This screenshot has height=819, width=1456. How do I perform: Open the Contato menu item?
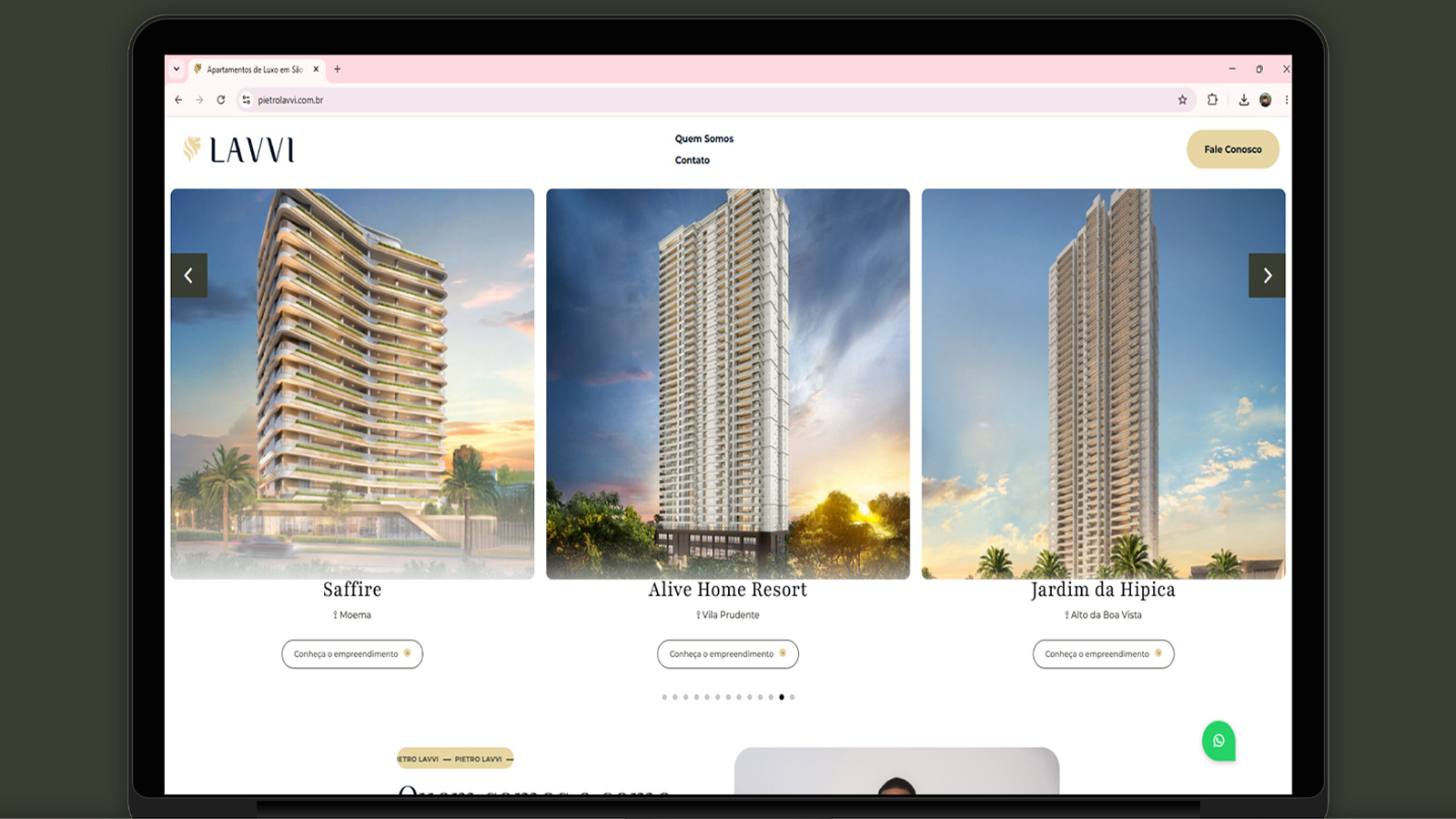(693, 160)
